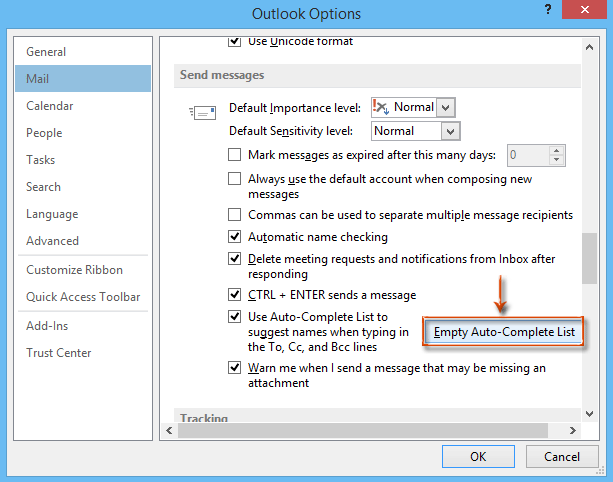Increase expired days spinner value
The image size is (613, 482).
tap(556, 151)
